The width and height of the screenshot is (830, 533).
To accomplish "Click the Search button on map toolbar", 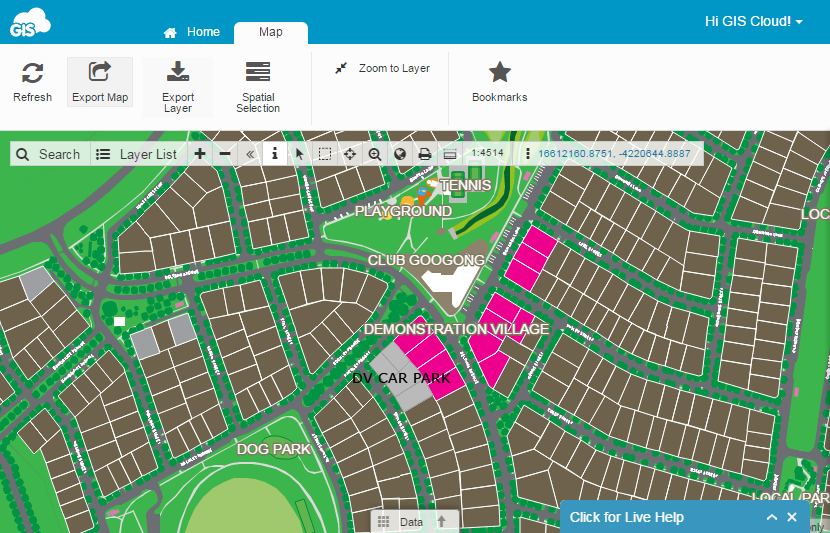I will point(50,154).
